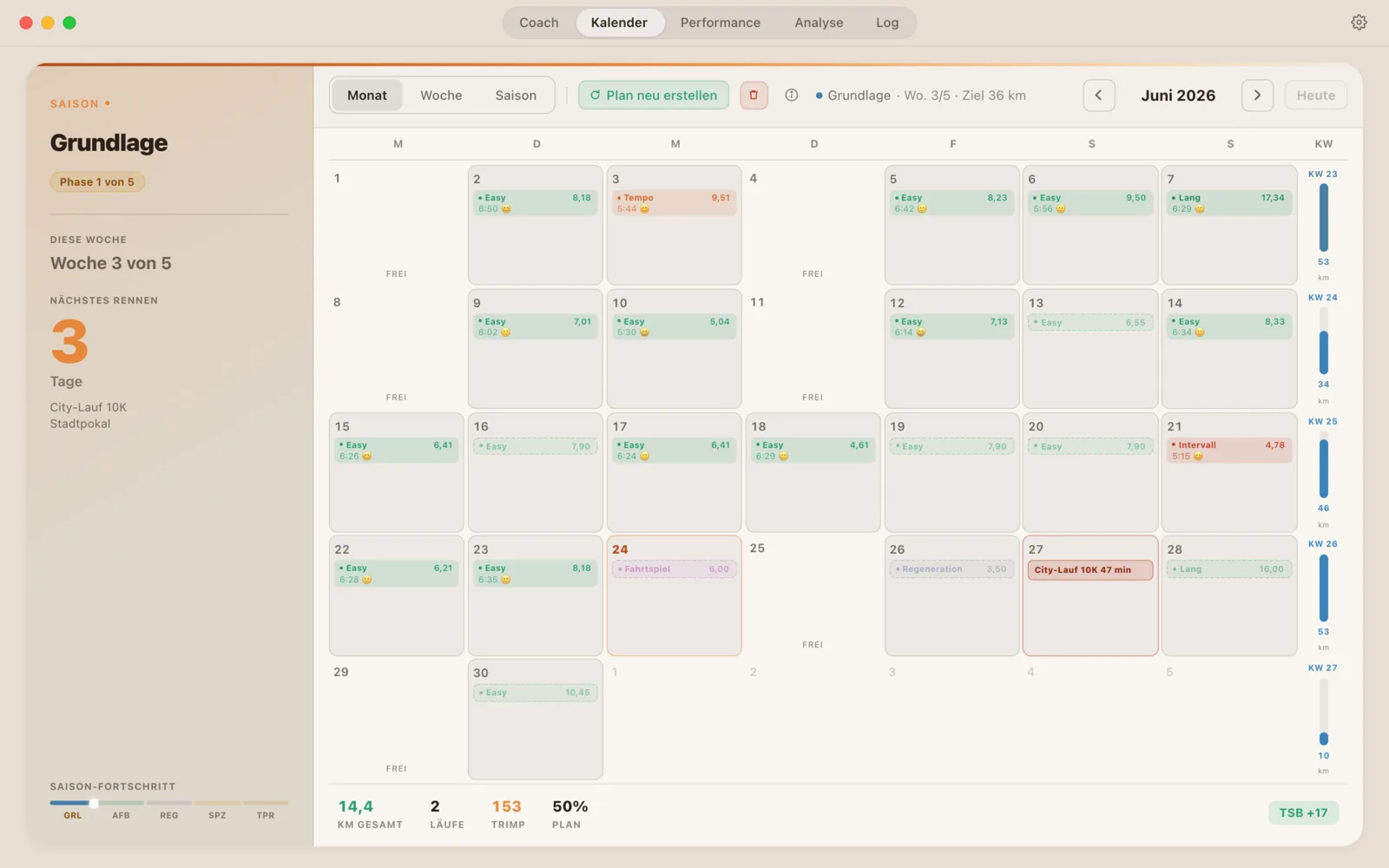Go to previous month with left chevron
The height and width of the screenshot is (868, 1389).
(x=1098, y=95)
